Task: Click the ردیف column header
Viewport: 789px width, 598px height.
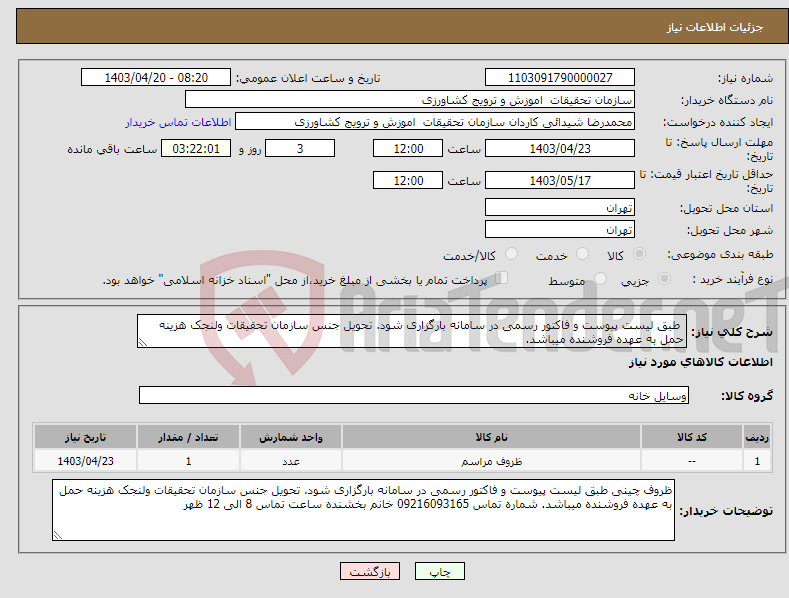Action: [757, 437]
